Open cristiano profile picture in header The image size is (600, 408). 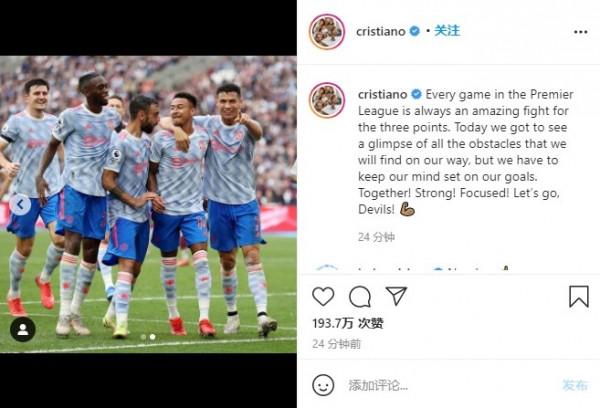[327, 32]
